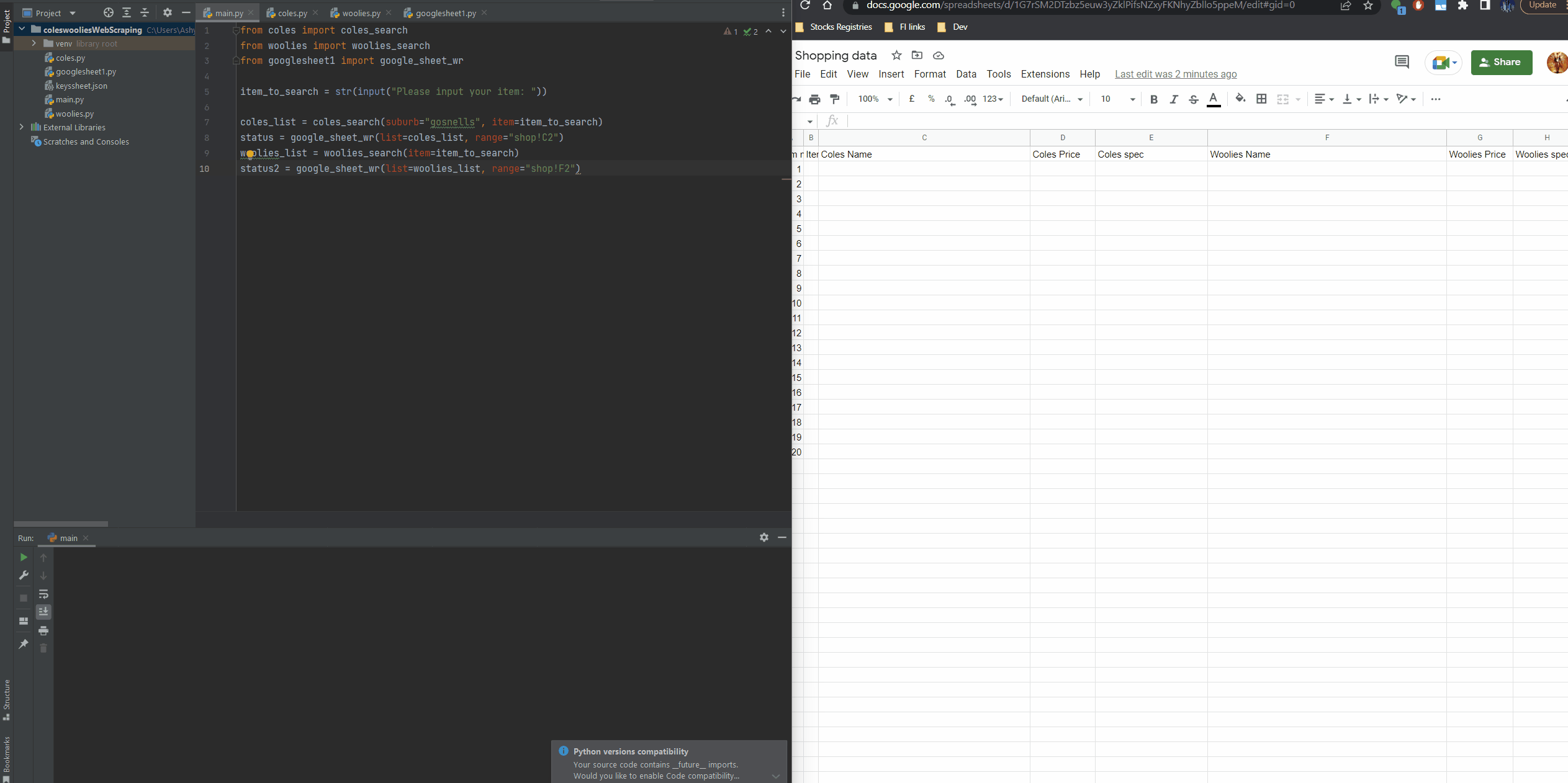Toggle strikethrough formatting in Sheets

(1194, 99)
